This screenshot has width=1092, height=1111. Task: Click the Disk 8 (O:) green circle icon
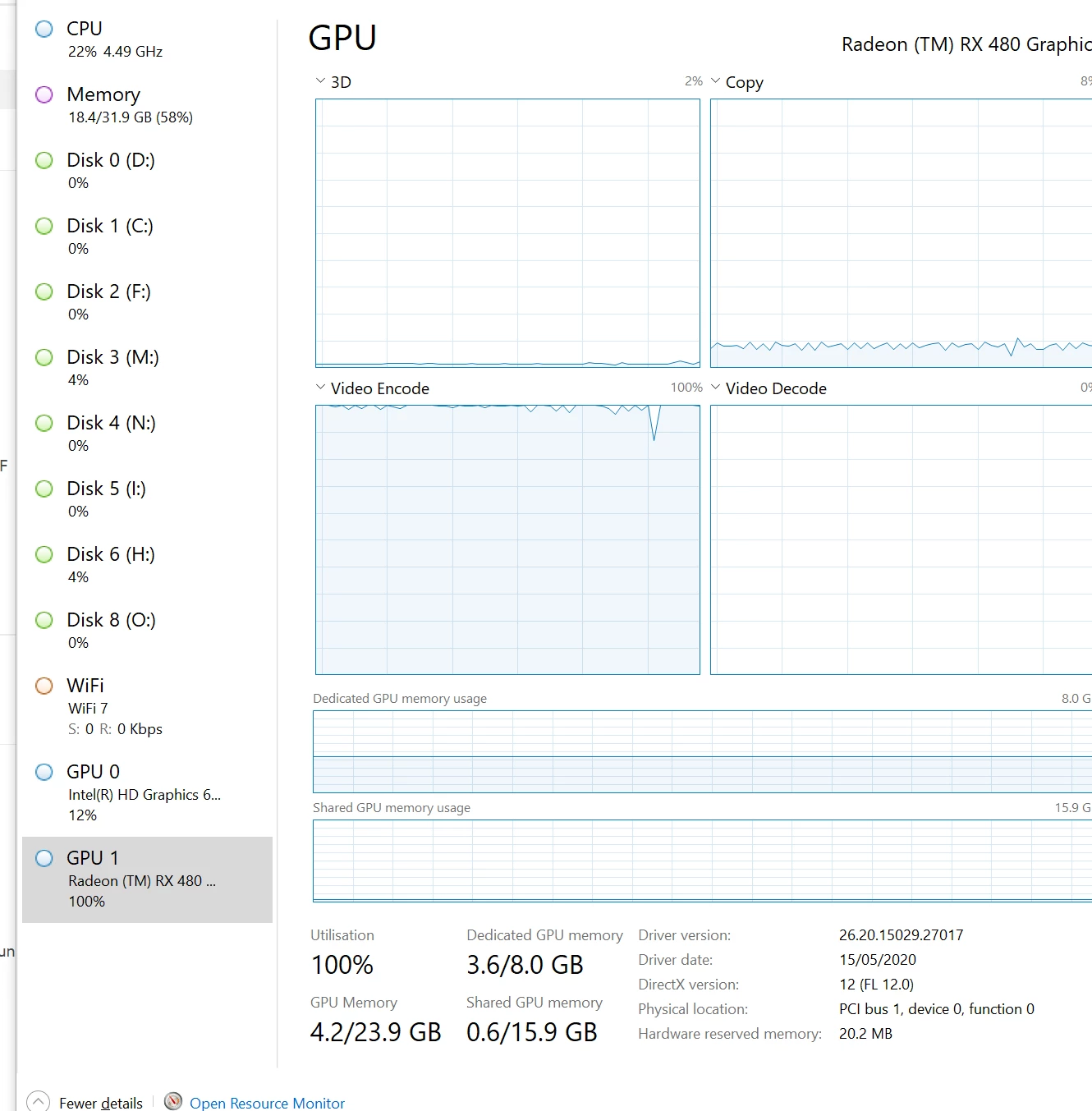coord(44,621)
